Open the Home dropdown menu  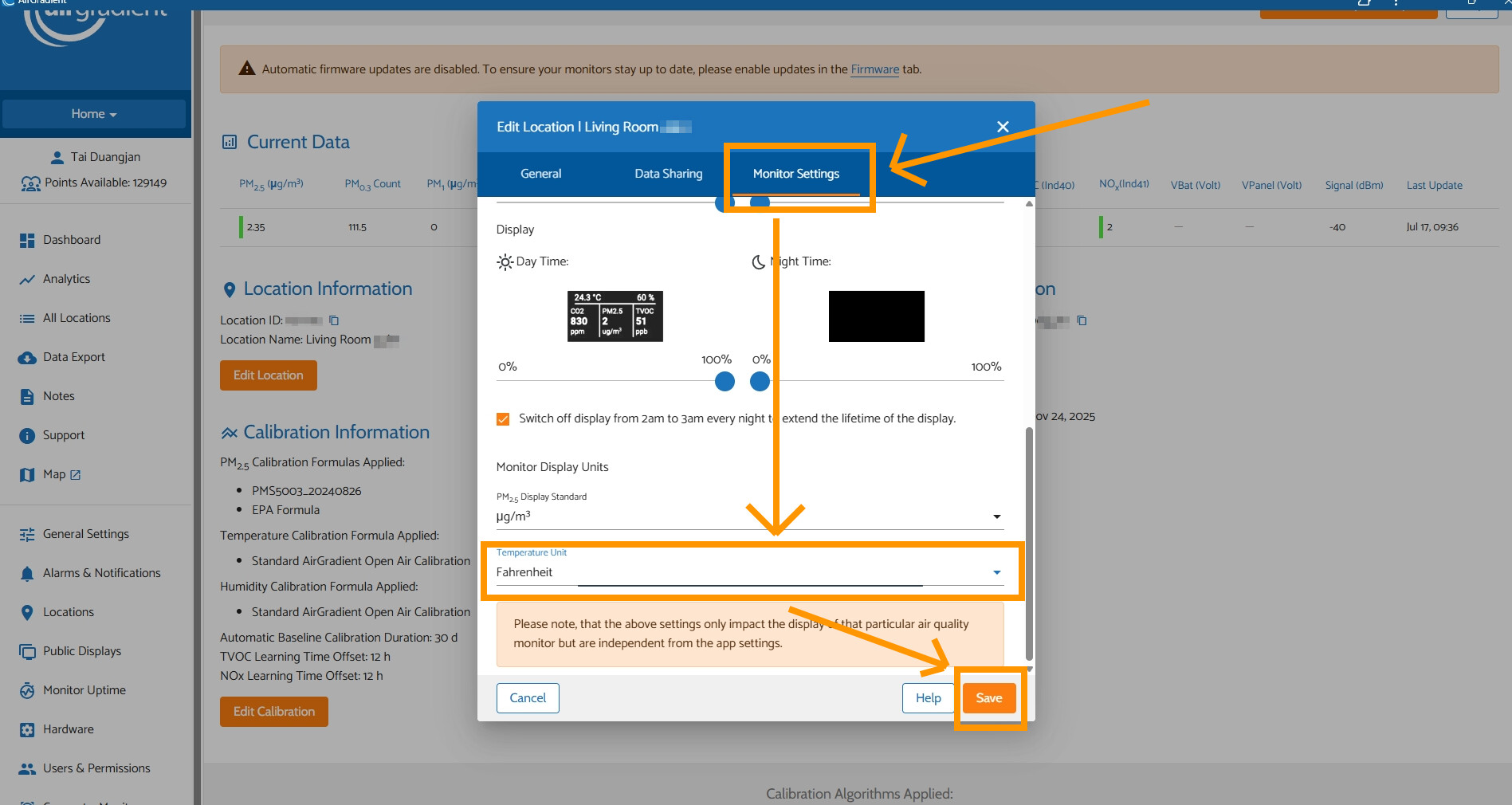[94, 114]
